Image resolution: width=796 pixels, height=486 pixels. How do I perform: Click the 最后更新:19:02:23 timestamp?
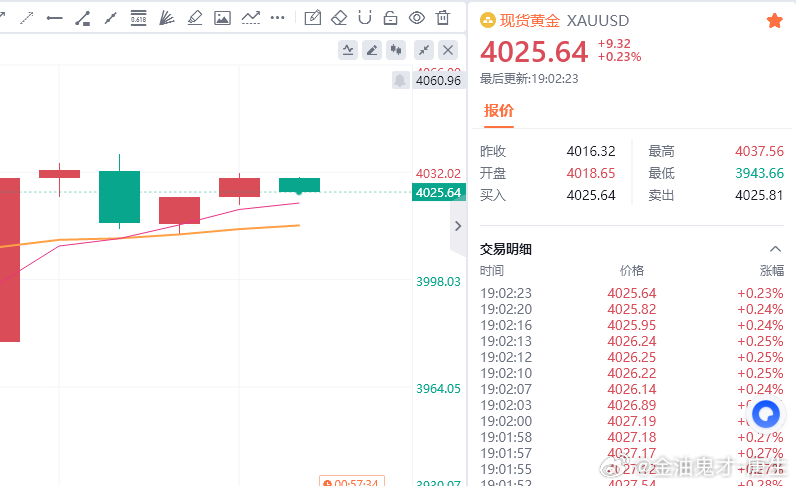529,79
